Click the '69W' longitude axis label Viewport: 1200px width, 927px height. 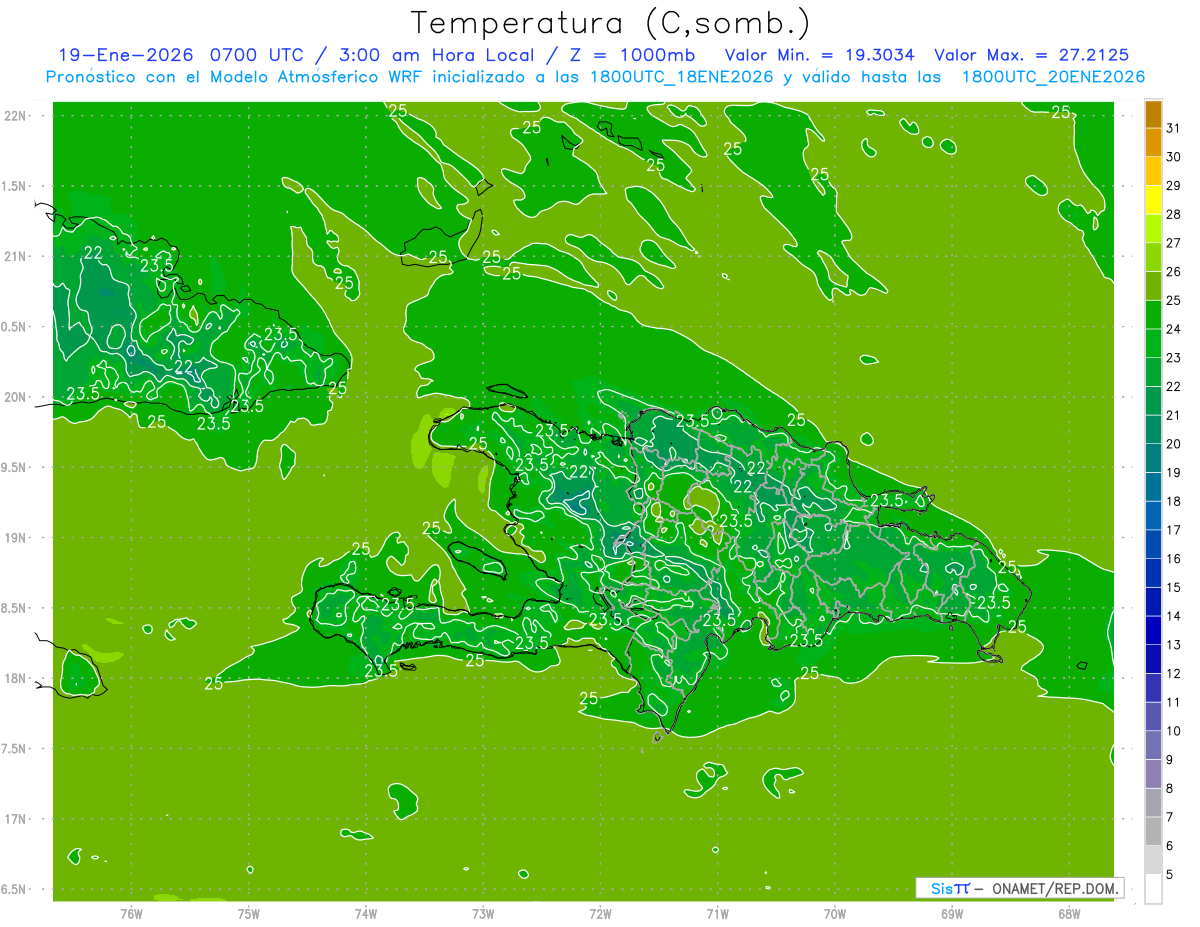point(952,913)
